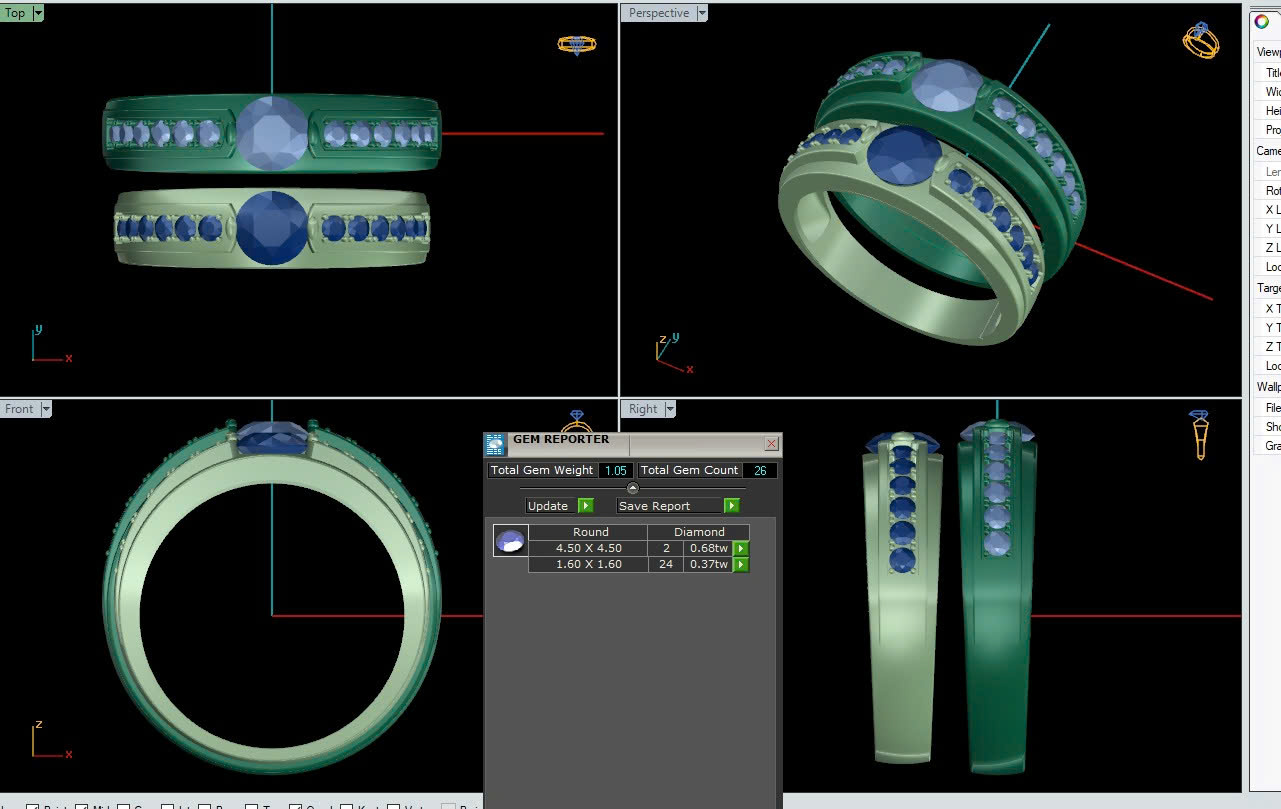This screenshot has height=809, width=1281.
Task: Select the round gem thumbnail in the report
Action: [510, 541]
